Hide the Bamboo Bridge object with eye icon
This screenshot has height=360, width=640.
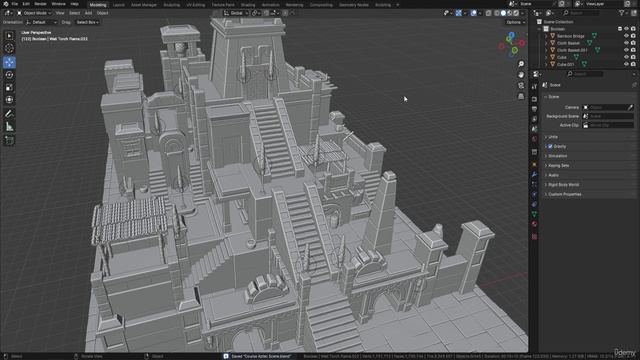pyautogui.click(x=626, y=36)
